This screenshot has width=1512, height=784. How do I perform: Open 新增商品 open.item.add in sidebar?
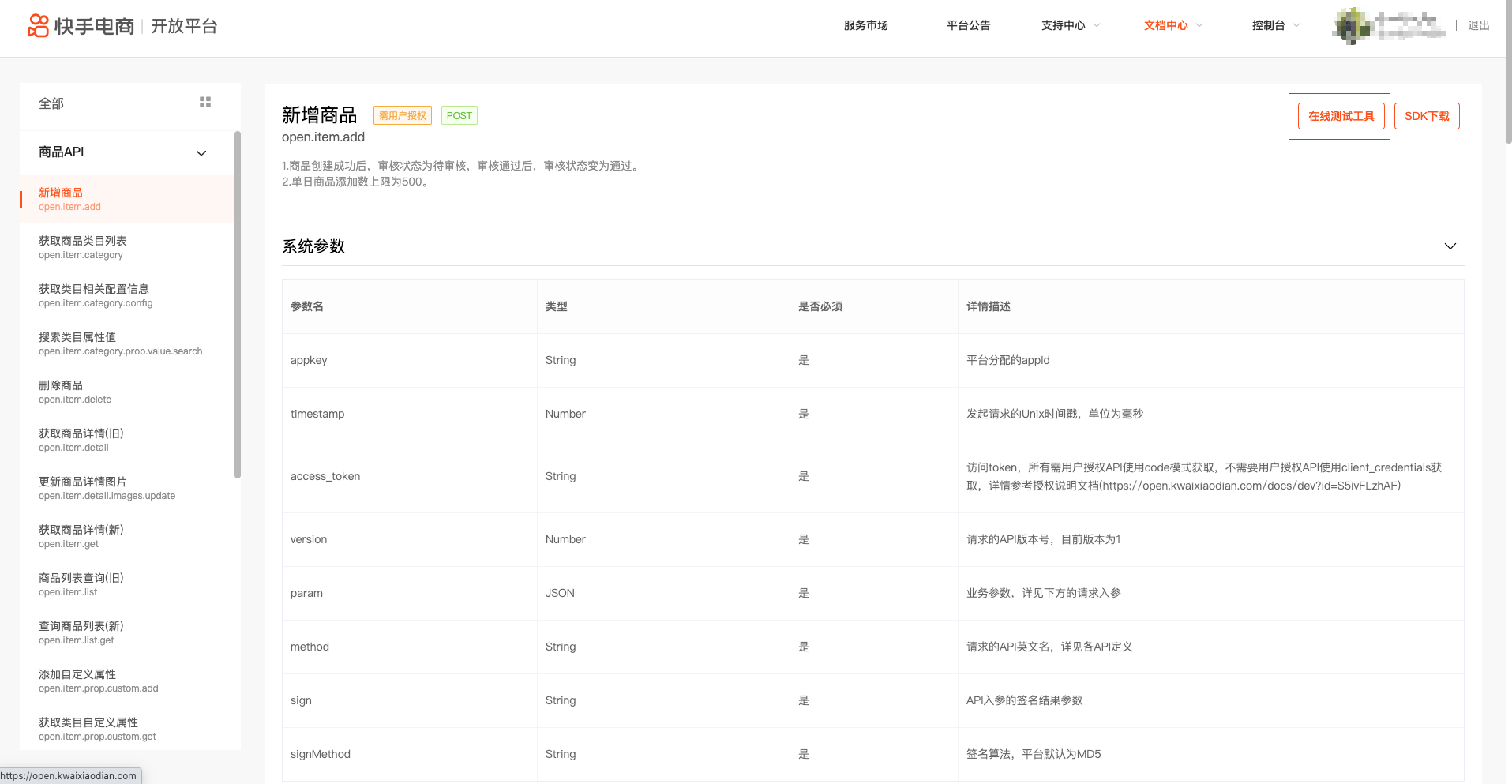(127, 199)
